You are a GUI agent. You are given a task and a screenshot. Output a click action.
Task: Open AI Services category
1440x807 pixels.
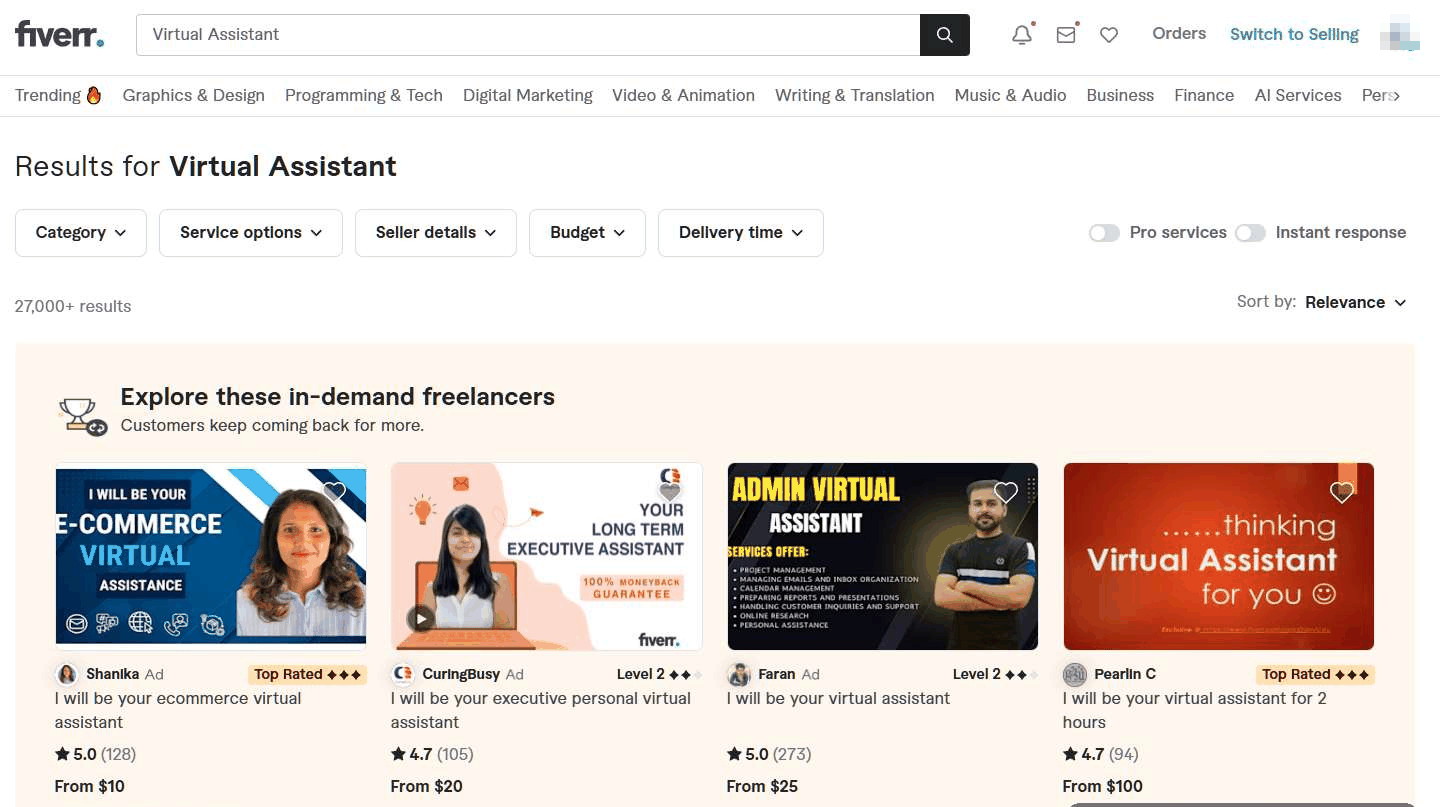[x=1298, y=96]
